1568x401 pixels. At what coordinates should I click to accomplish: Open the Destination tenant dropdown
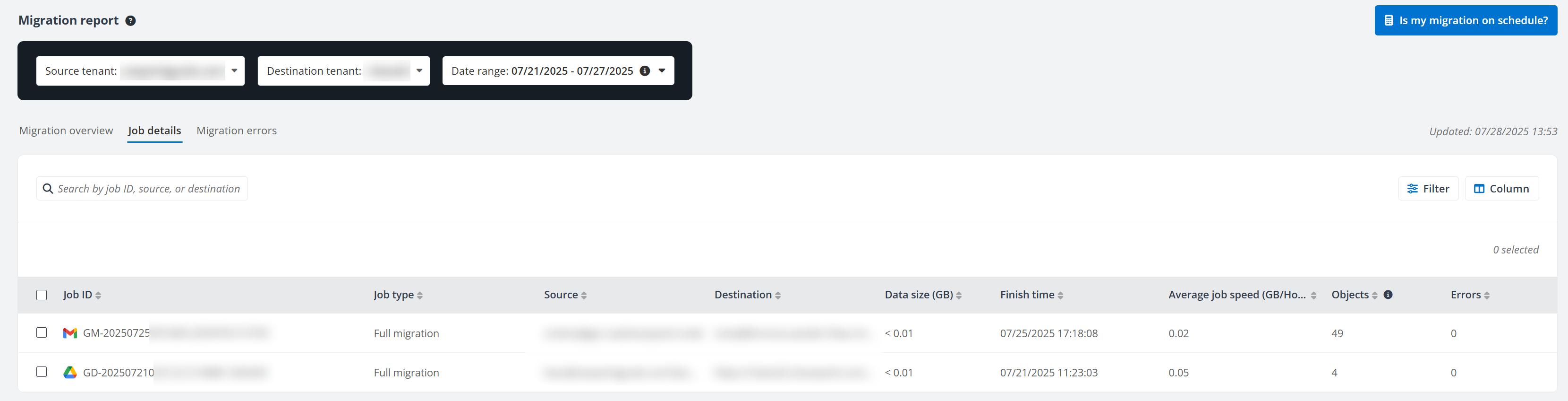coord(419,70)
